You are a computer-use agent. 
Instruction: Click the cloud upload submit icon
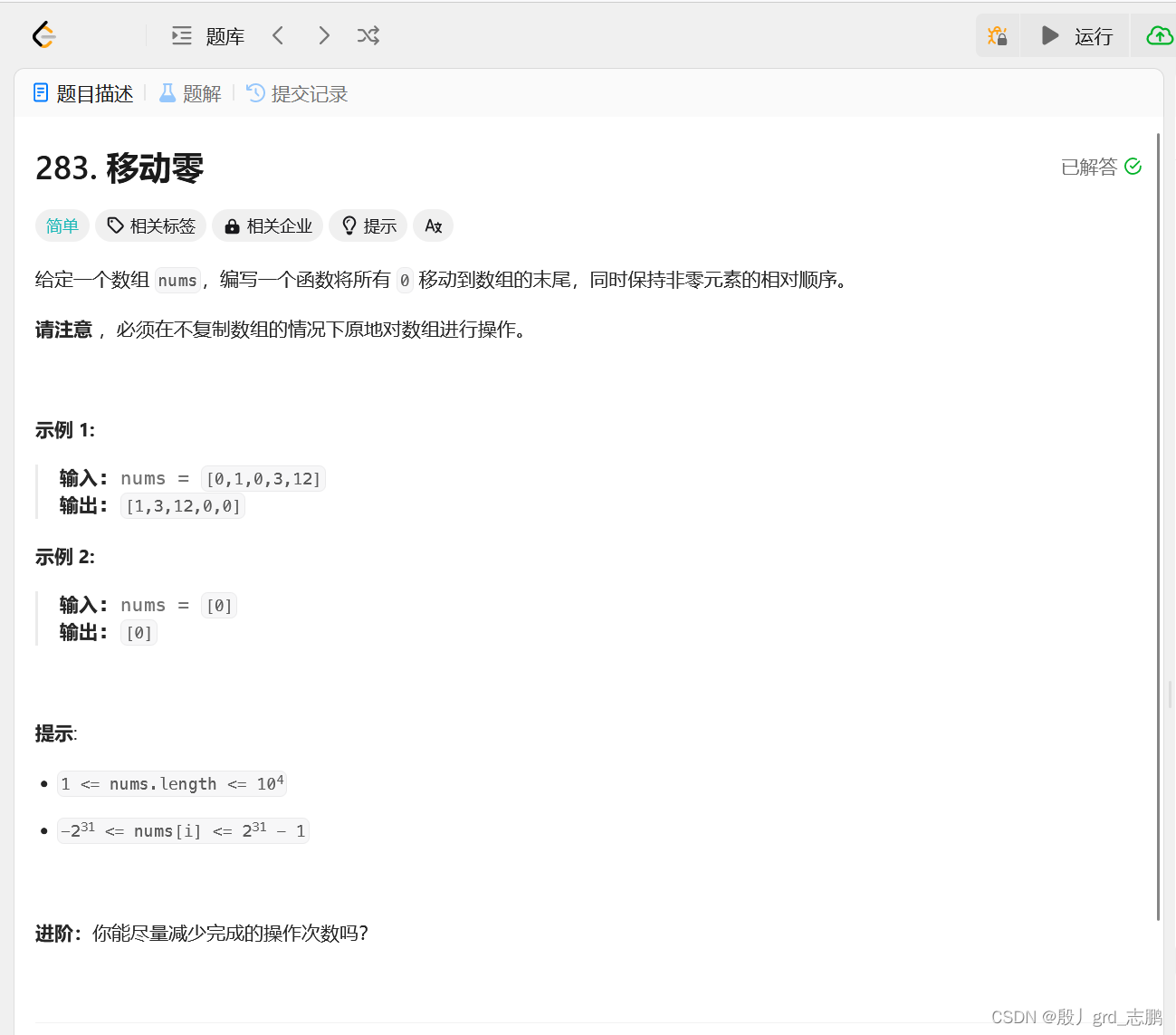(1159, 36)
